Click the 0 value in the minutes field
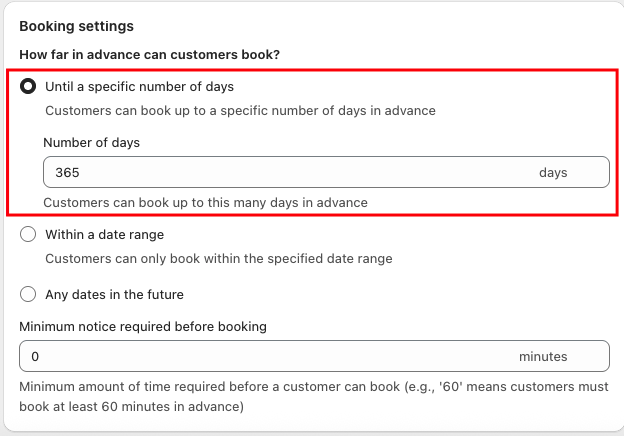The height and width of the screenshot is (436, 624). (35, 356)
